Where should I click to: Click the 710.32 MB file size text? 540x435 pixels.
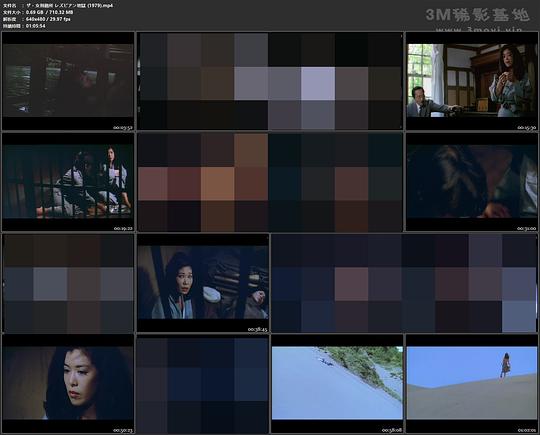tap(61, 12)
